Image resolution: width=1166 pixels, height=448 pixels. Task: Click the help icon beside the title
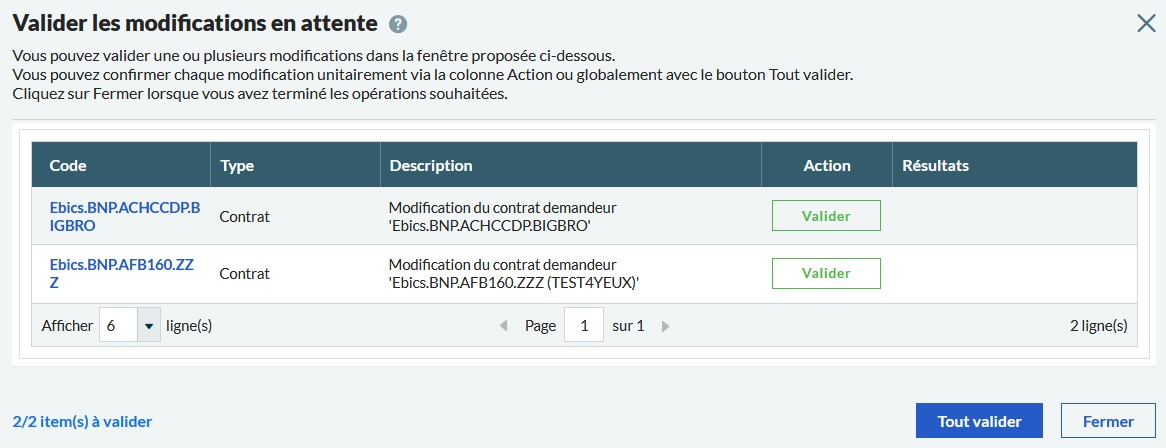(x=398, y=25)
